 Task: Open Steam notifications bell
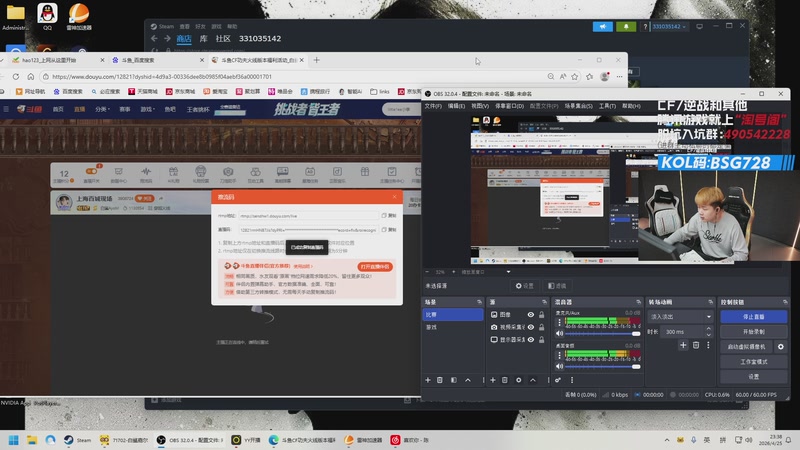(x=626, y=27)
